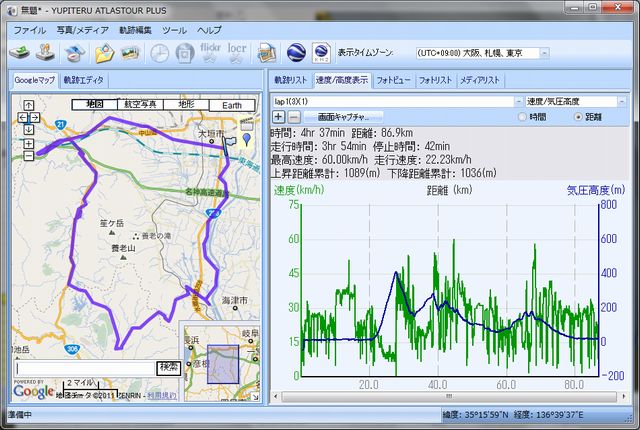Image resolution: width=640 pixels, height=430 pixels.
Task: Switch to the フォトリスト tab
Action: (435, 80)
